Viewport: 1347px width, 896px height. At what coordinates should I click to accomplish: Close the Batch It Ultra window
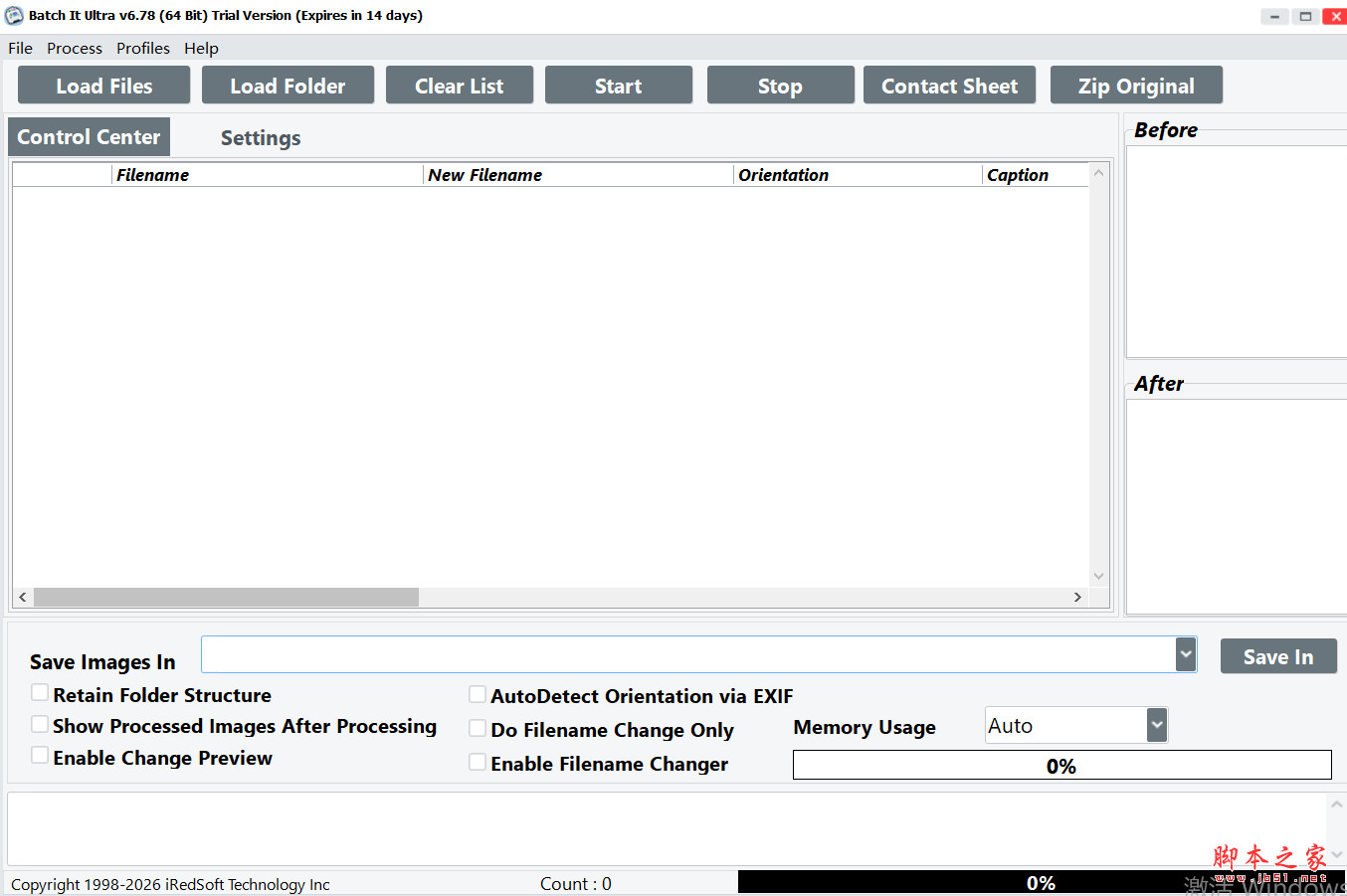point(1335,16)
